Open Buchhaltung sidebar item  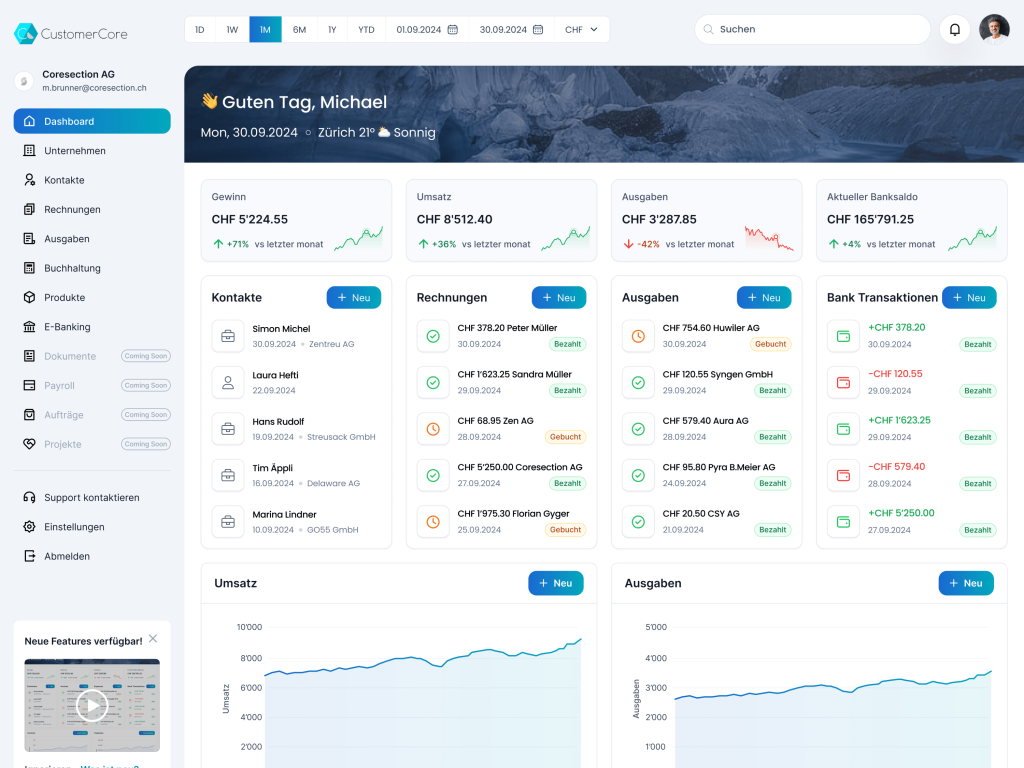click(92, 268)
